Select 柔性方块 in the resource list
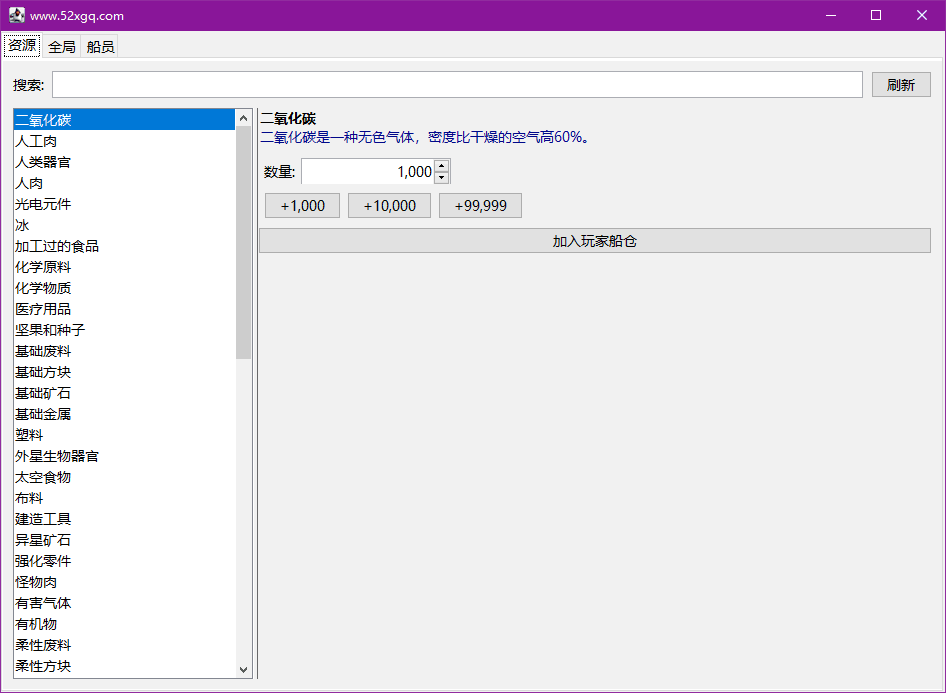This screenshot has height=693, width=946. (x=124, y=666)
